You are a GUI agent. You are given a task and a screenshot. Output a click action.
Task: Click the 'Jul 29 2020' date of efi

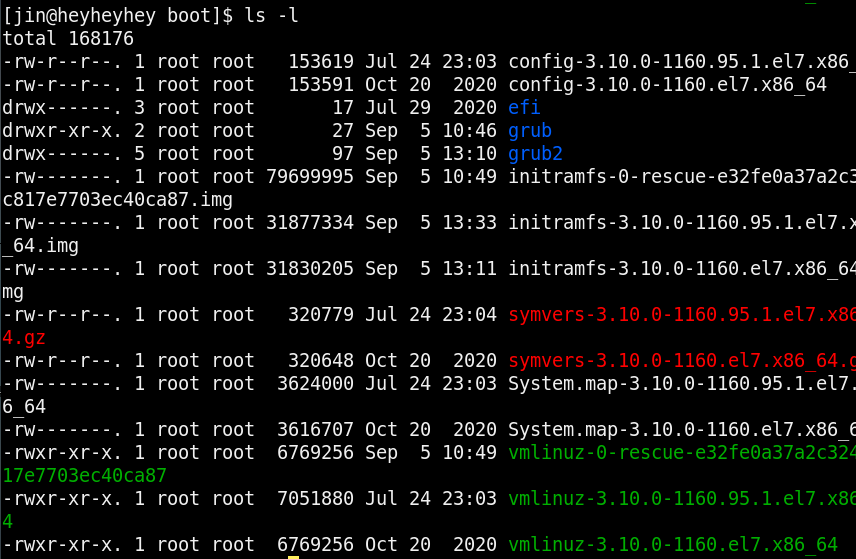tap(431, 107)
